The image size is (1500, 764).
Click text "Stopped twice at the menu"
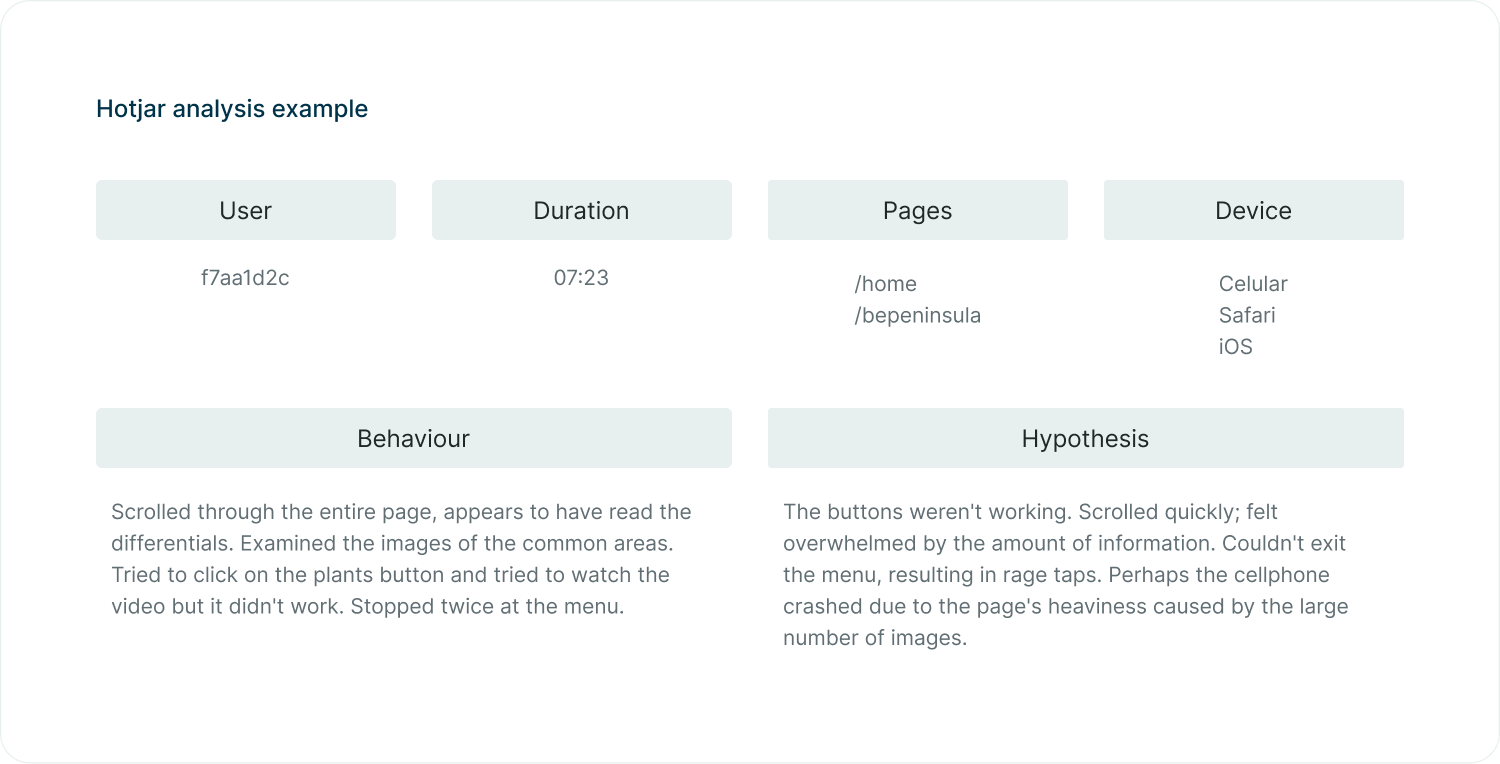pyautogui.click(x=487, y=607)
